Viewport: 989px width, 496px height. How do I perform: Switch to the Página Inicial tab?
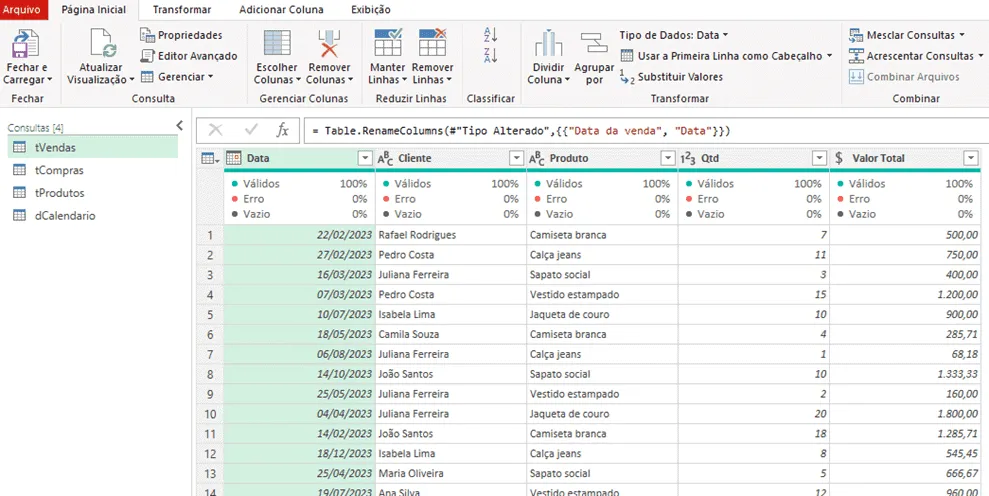pyautogui.click(x=93, y=9)
